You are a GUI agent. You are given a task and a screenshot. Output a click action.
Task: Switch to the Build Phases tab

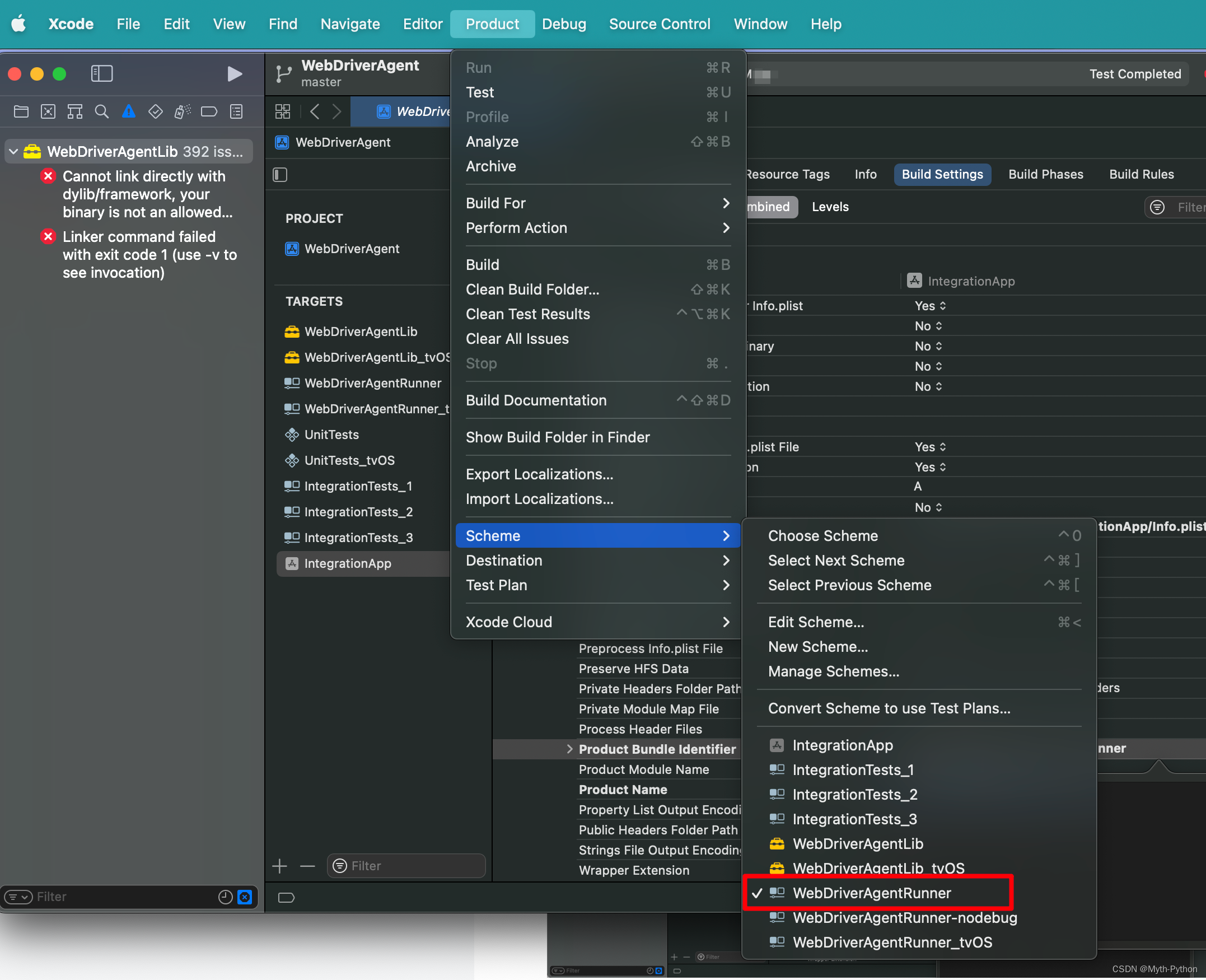(x=1045, y=174)
